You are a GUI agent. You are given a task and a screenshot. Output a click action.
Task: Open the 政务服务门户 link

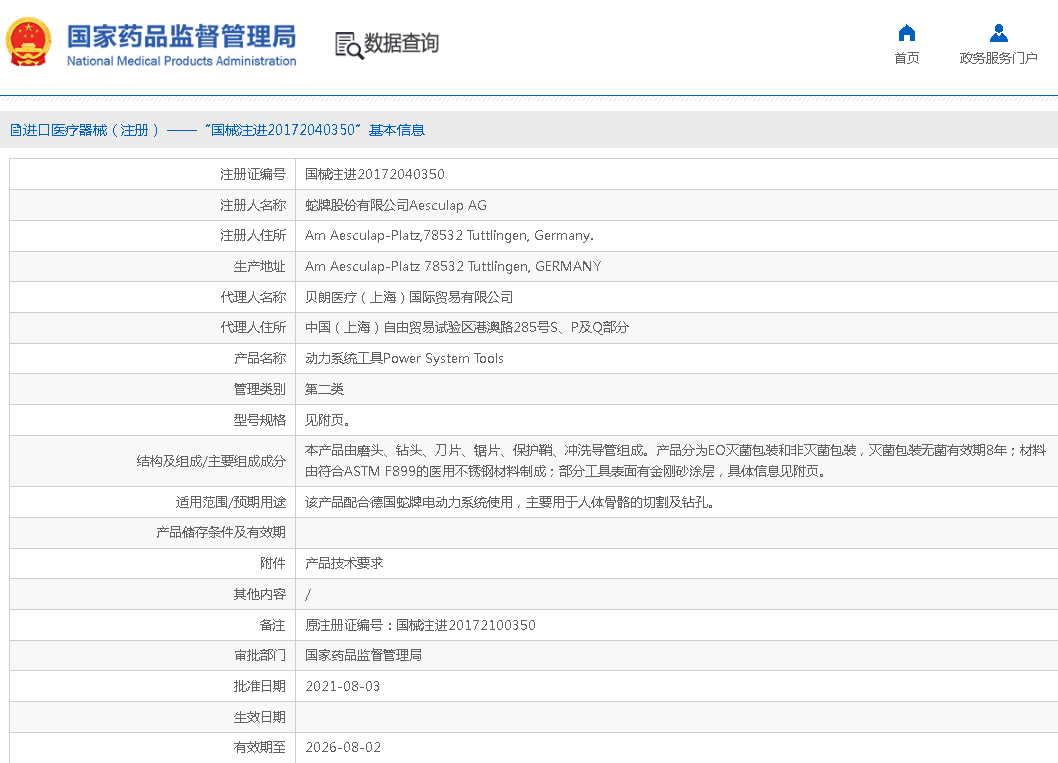[x=998, y=58]
